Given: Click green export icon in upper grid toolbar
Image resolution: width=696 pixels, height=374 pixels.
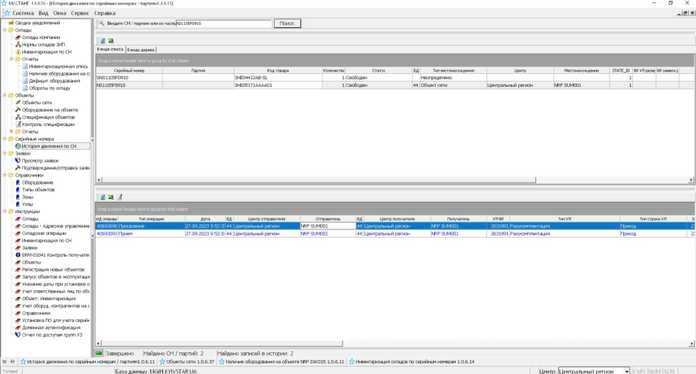Looking at the screenshot, I should (111, 40).
